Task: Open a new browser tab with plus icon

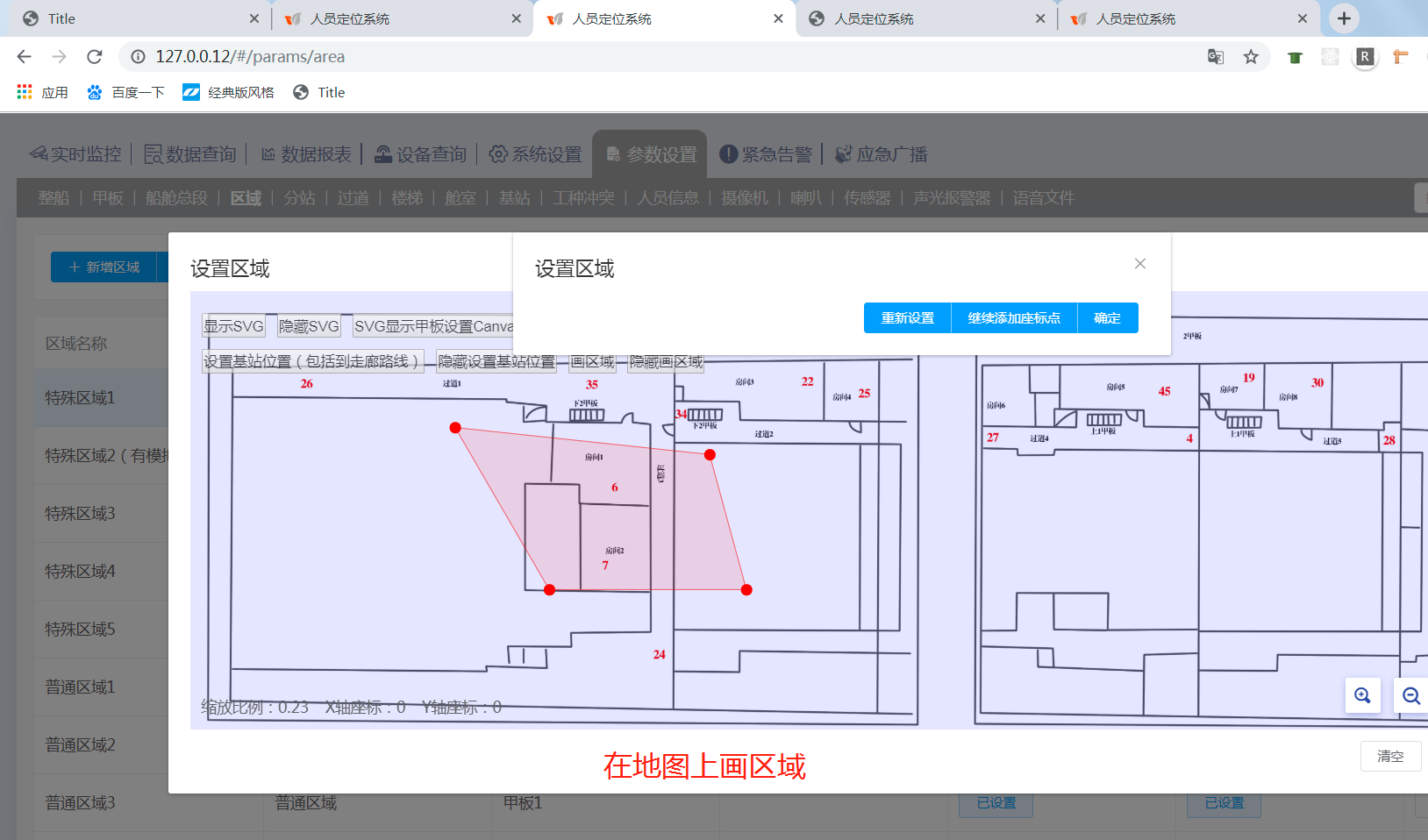Action: [1343, 18]
